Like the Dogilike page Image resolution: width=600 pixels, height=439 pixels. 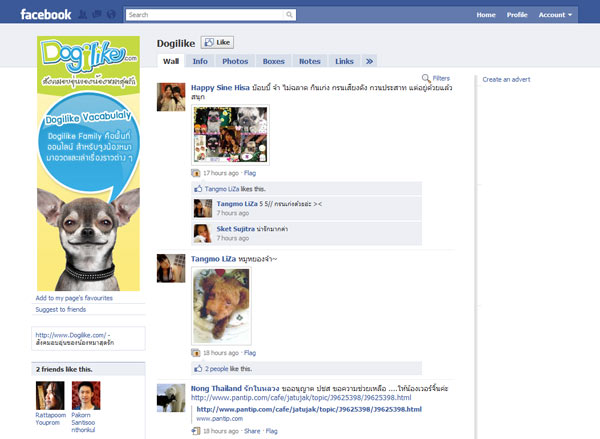217,42
